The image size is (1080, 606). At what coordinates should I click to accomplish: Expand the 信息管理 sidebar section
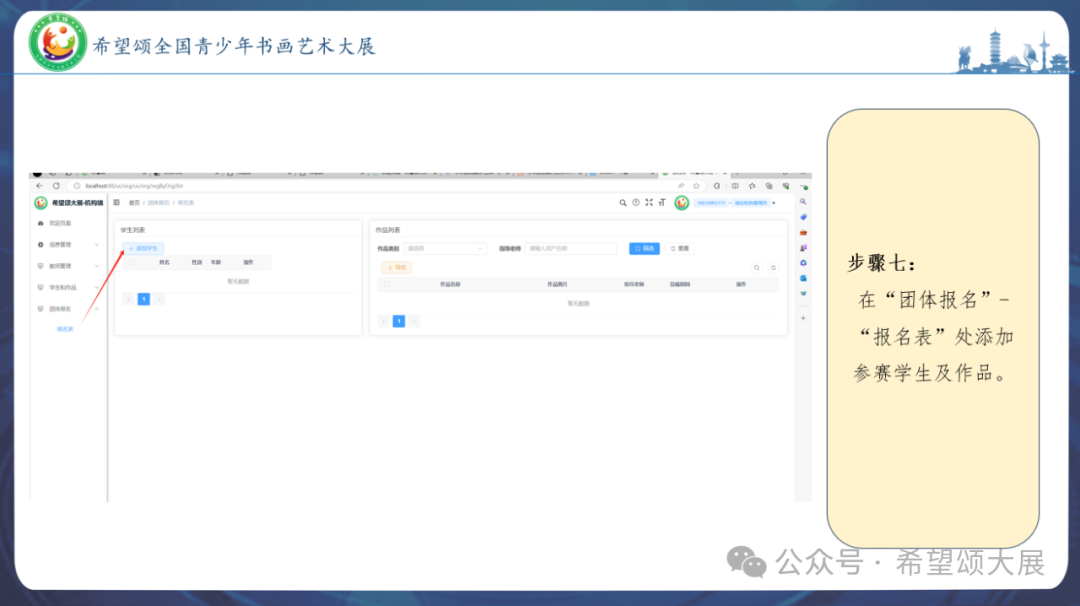[x=60, y=245]
